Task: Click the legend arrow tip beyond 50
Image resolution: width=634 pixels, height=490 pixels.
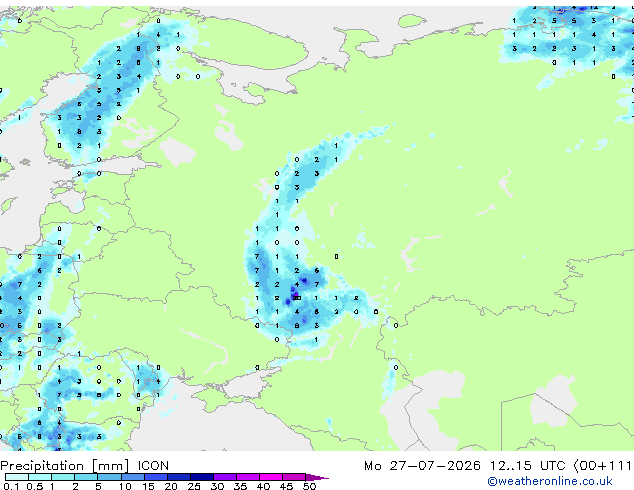Action: point(317,477)
